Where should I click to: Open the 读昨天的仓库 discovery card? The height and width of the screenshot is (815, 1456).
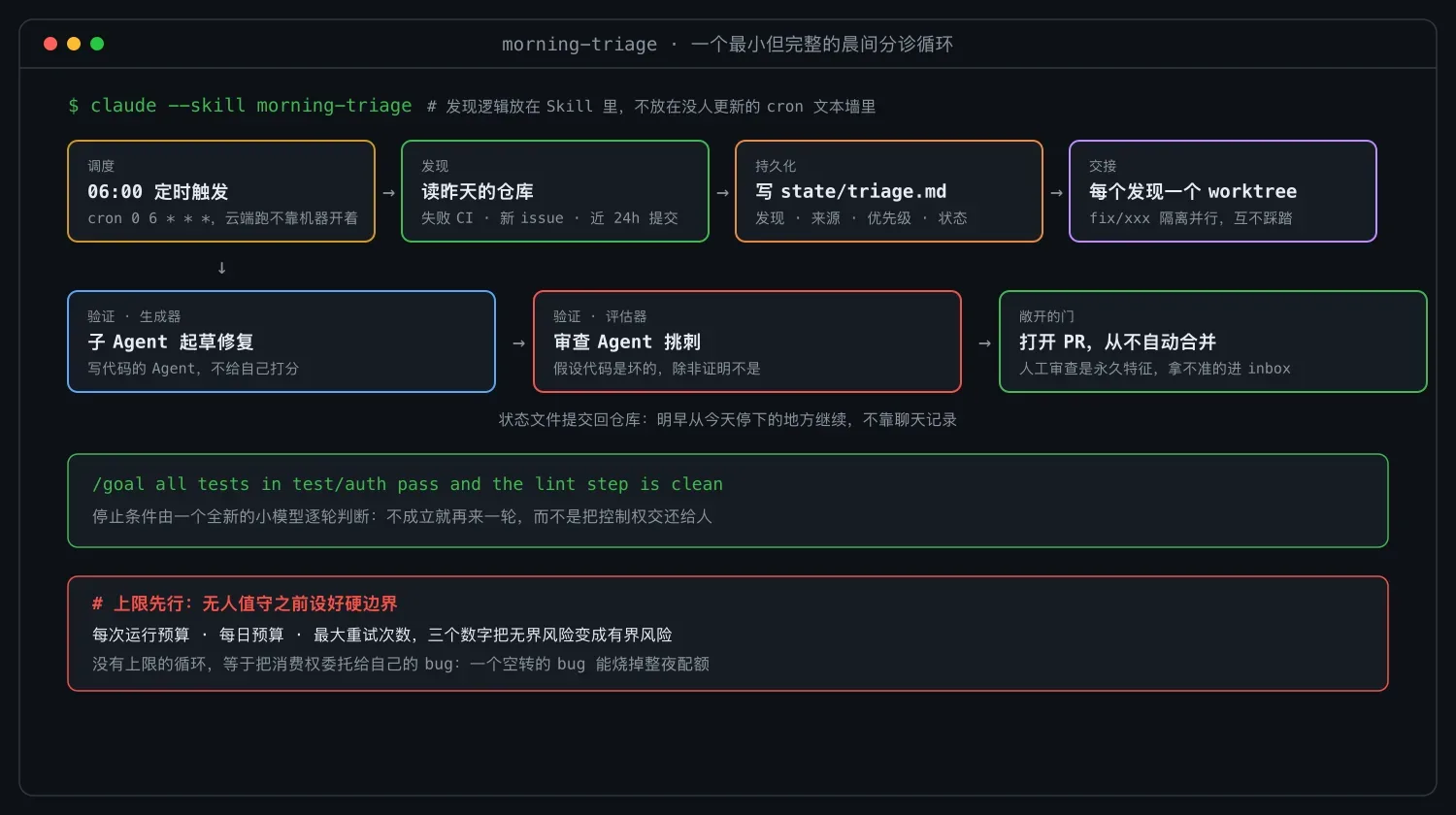(x=555, y=191)
